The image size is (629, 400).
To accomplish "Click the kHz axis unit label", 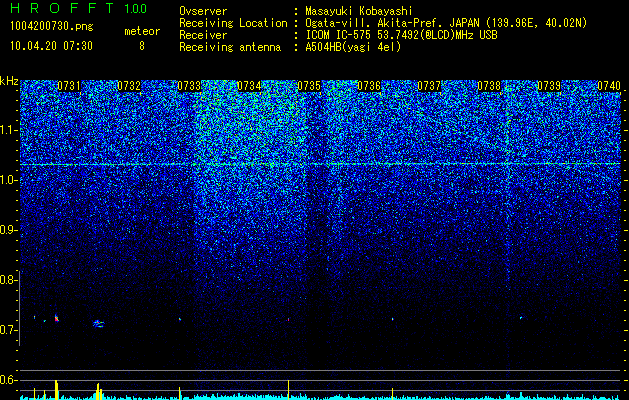I will click(x=9, y=81).
